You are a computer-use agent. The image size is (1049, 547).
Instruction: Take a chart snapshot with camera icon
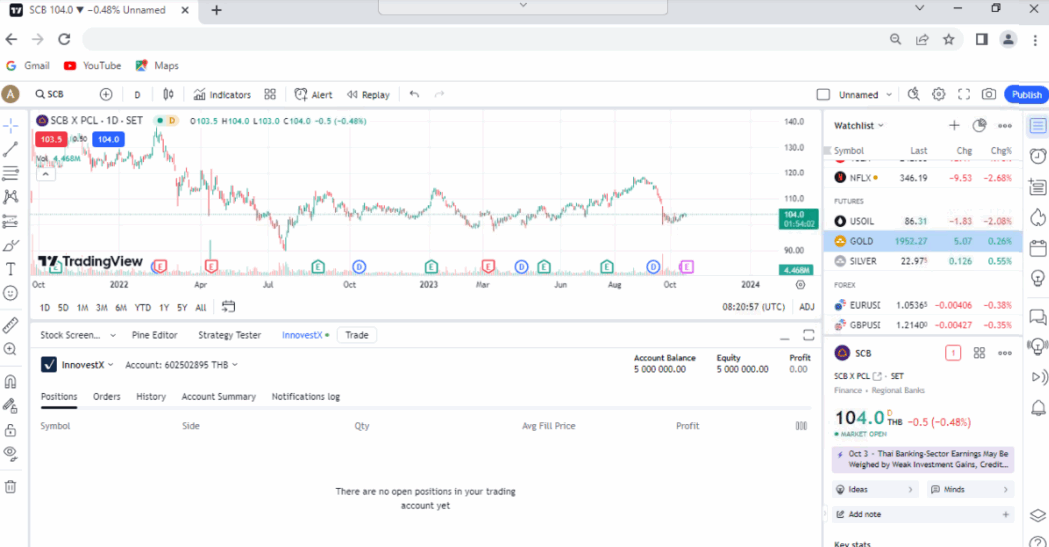pyautogui.click(x=989, y=94)
